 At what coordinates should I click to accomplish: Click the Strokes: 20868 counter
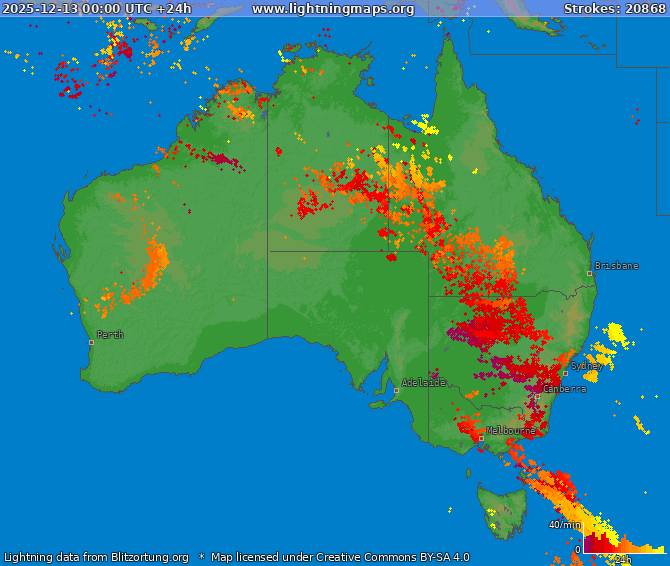click(613, 9)
